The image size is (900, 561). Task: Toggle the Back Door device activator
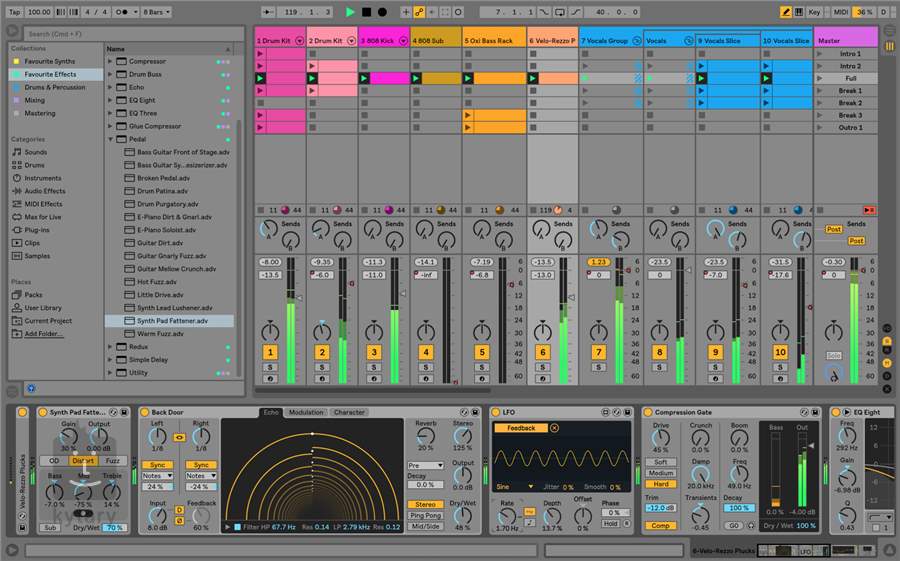click(144, 412)
